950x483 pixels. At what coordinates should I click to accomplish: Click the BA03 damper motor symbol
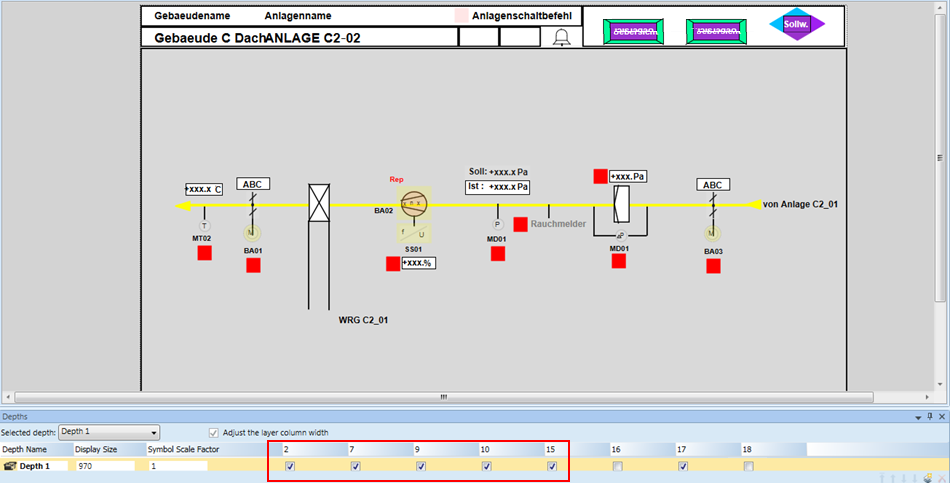712,232
